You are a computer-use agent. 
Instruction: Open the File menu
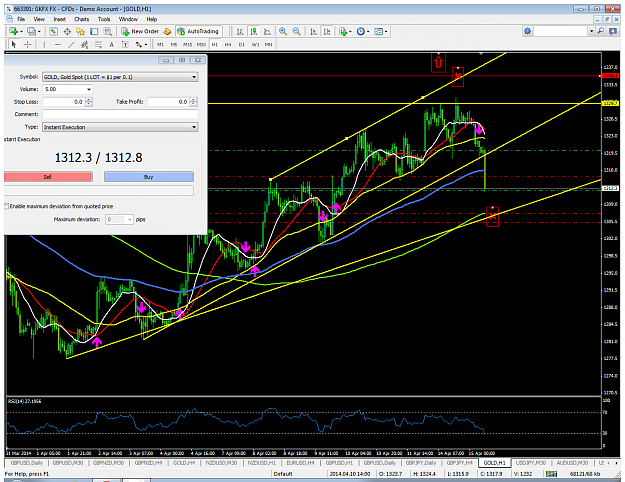click(x=21, y=19)
